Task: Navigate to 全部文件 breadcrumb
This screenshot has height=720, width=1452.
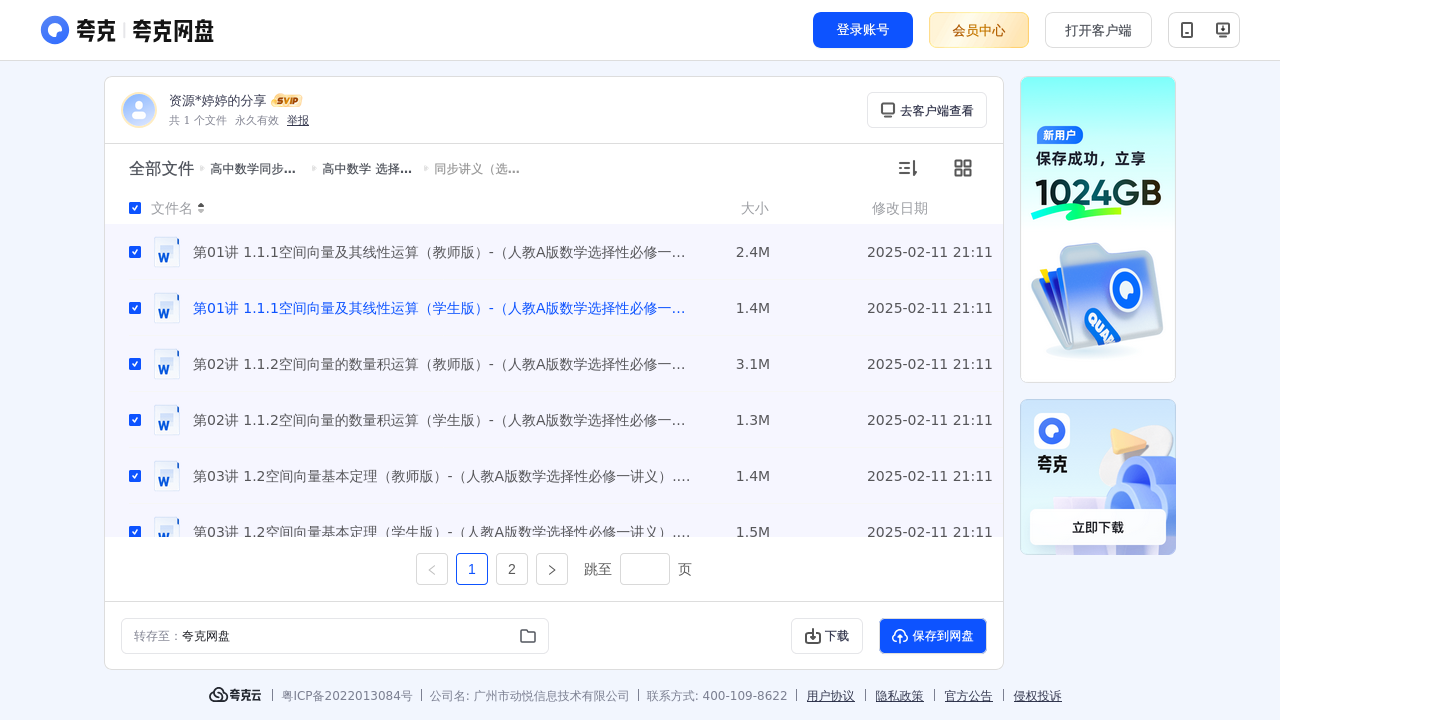Action: [161, 169]
